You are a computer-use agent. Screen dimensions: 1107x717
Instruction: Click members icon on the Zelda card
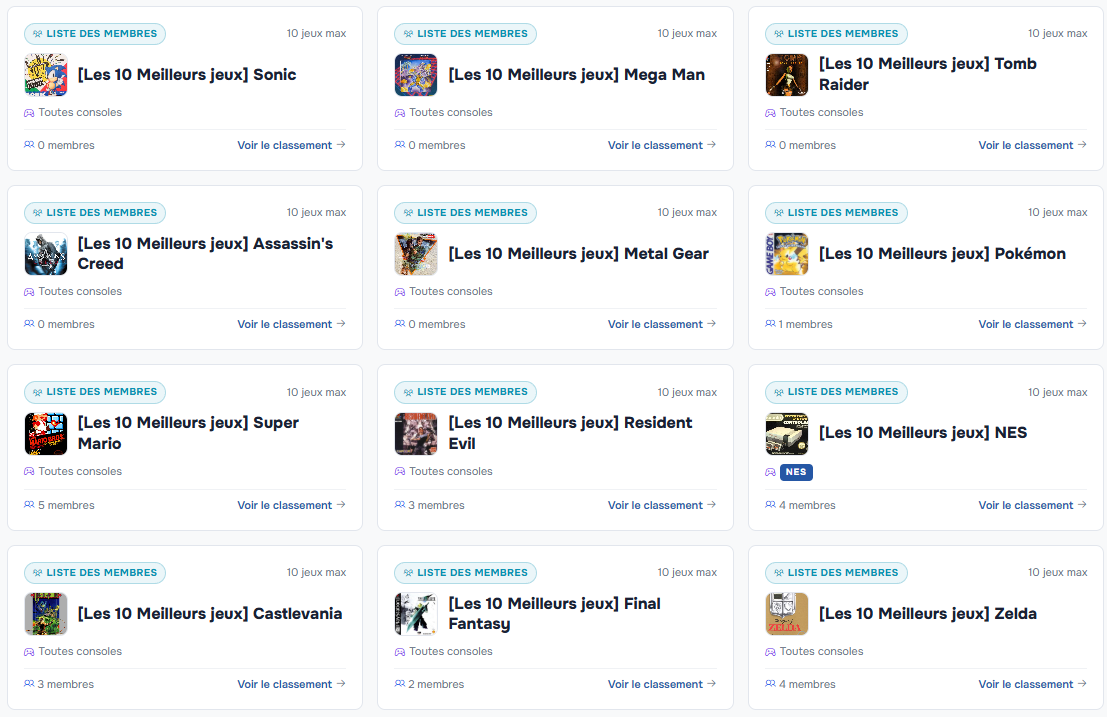coord(770,684)
